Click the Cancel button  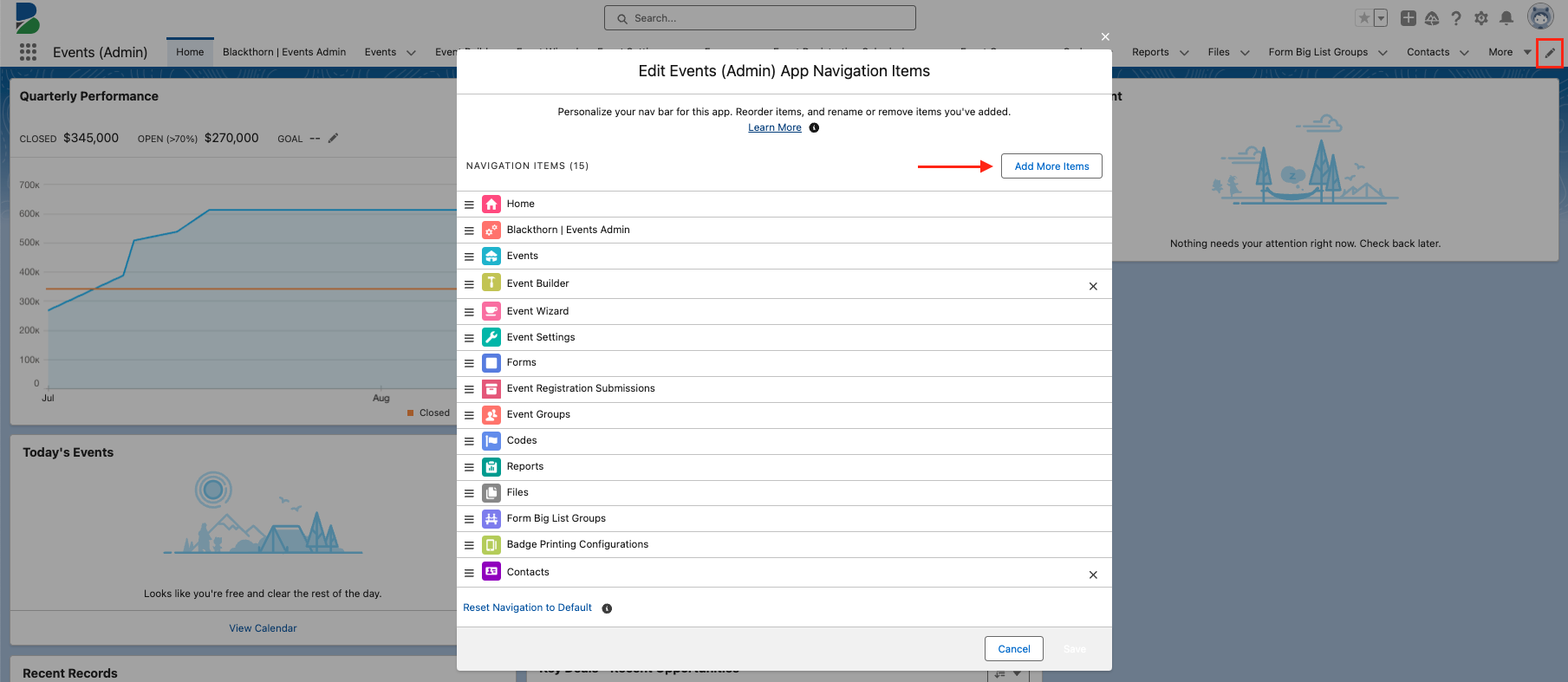(x=1014, y=649)
